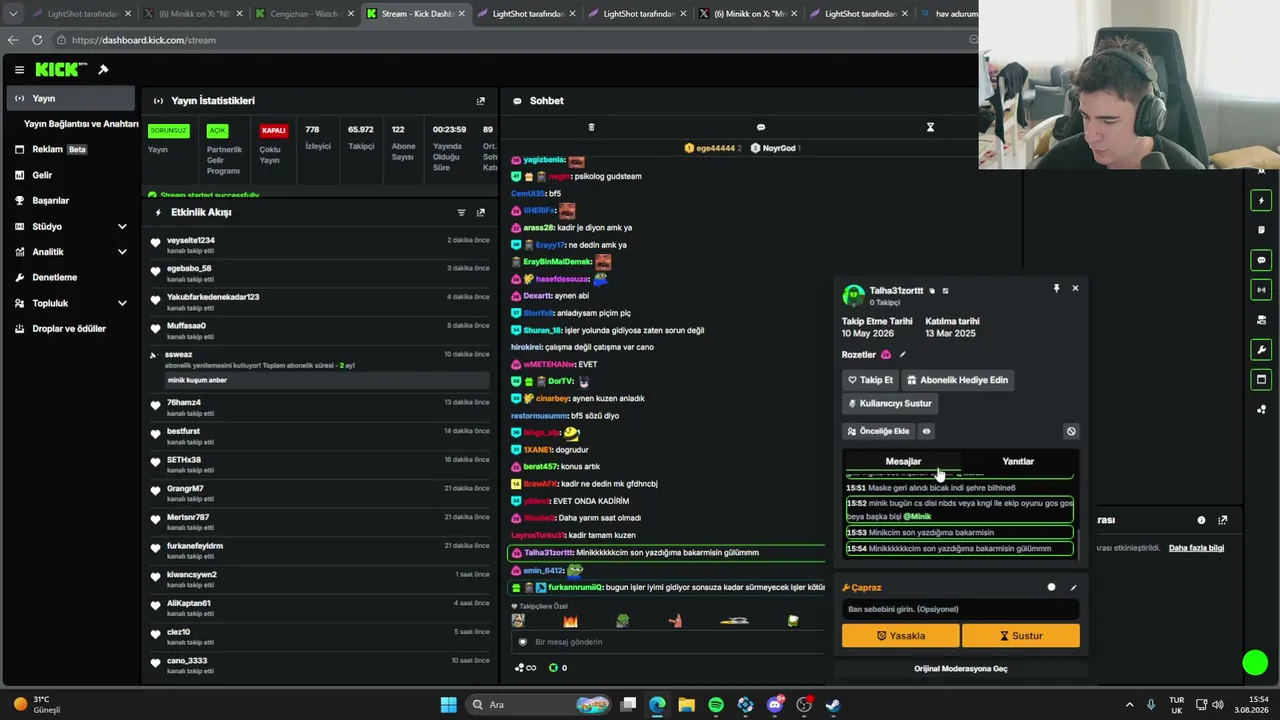The width and height of the screenshot is (1280, 720).
Task: Open Discord from the taskbar
Action: pyautogui.click(x=774, y=705)
